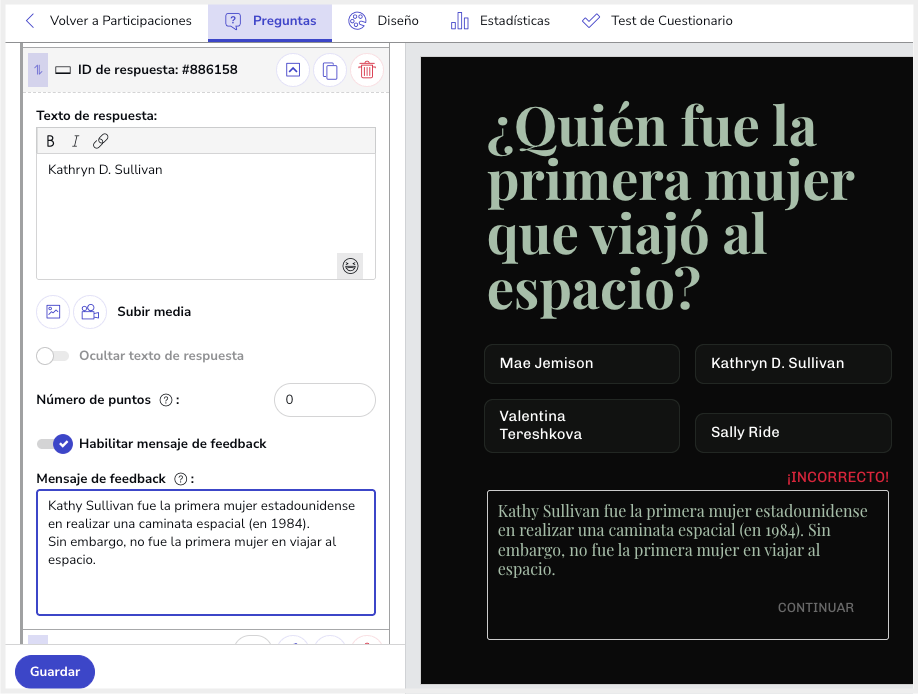Open the Test de Cuestionario tab

[x=656, y=20]
